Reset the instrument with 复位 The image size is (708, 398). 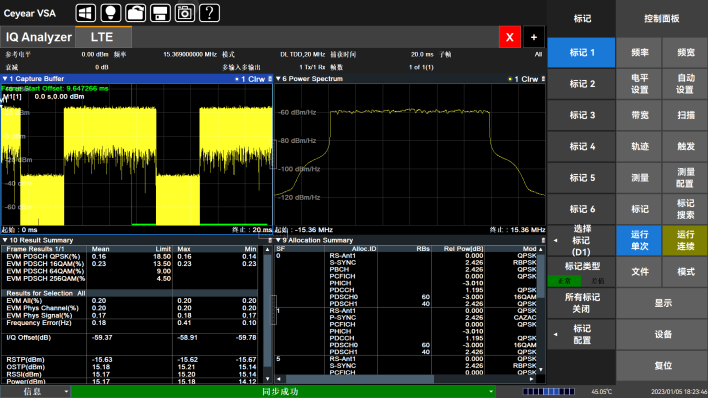click(662, 365)
